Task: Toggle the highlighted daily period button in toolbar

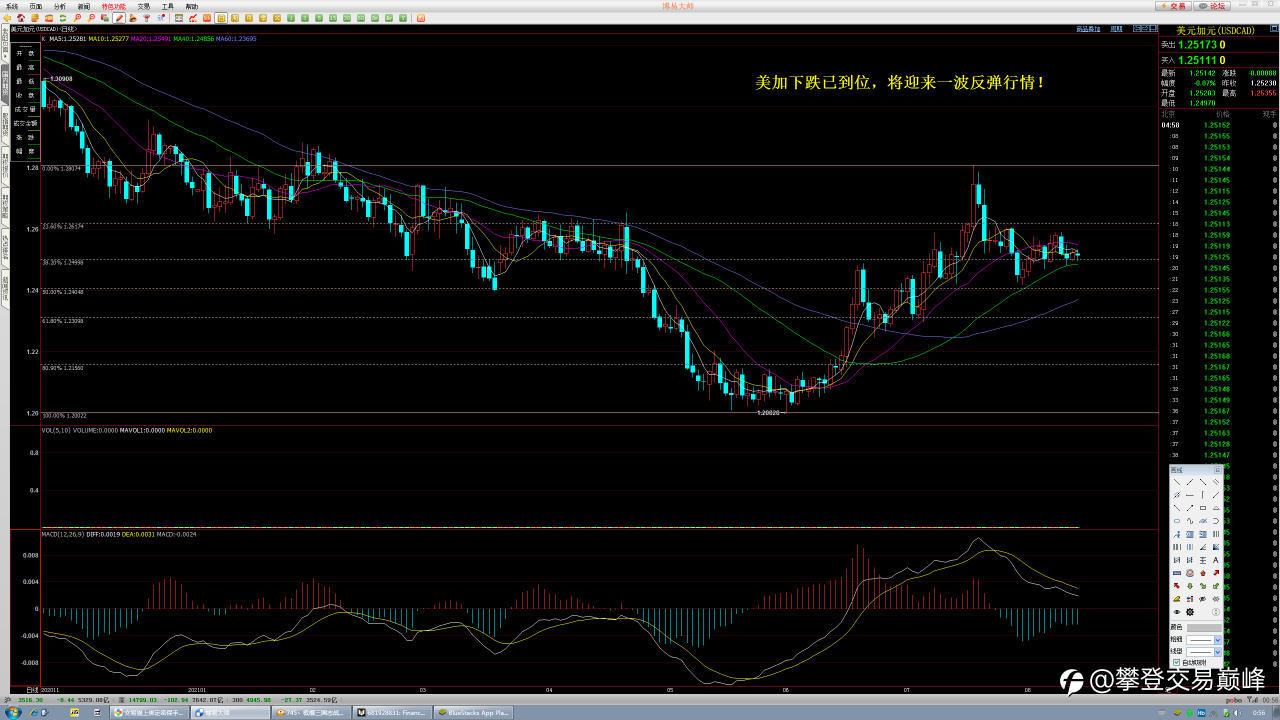Action: (221, 18)
